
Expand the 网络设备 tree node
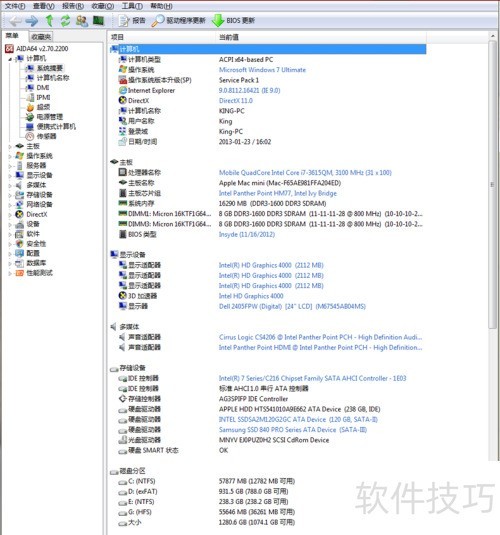[x=10, y=205]
